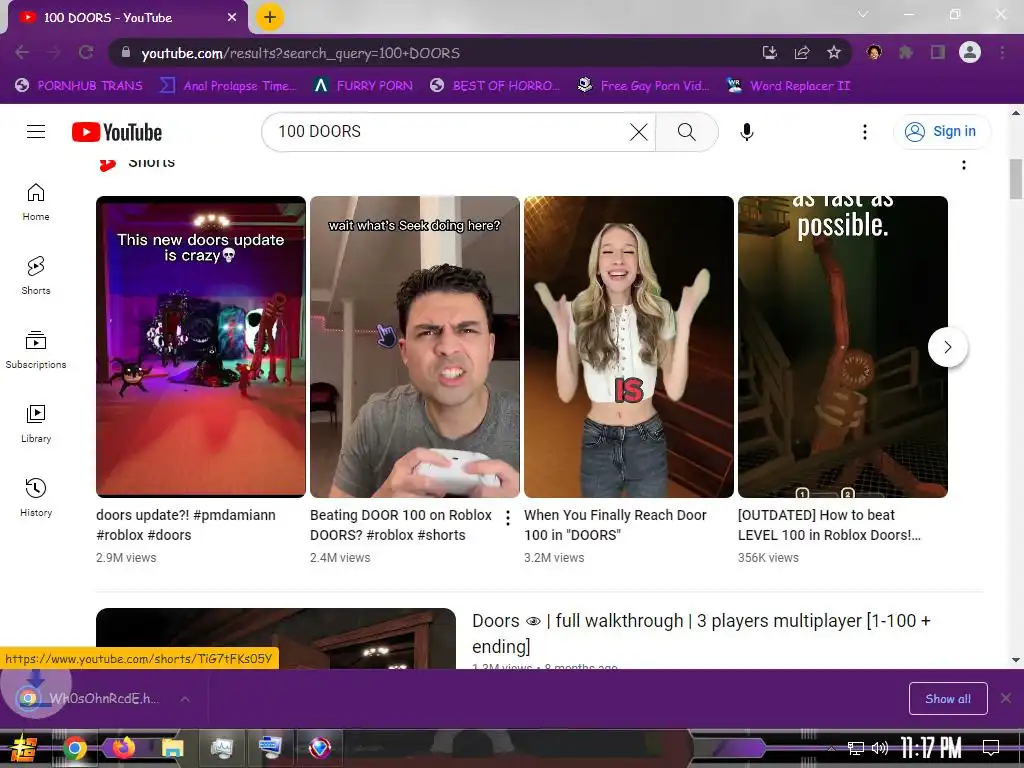Open the volume icon in system tray
This screenshot has height=768, width=1024.
coord(880,748)
